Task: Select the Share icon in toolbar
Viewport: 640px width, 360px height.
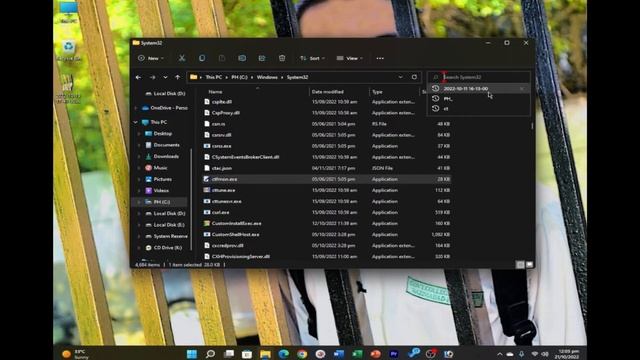Action: 262,58
